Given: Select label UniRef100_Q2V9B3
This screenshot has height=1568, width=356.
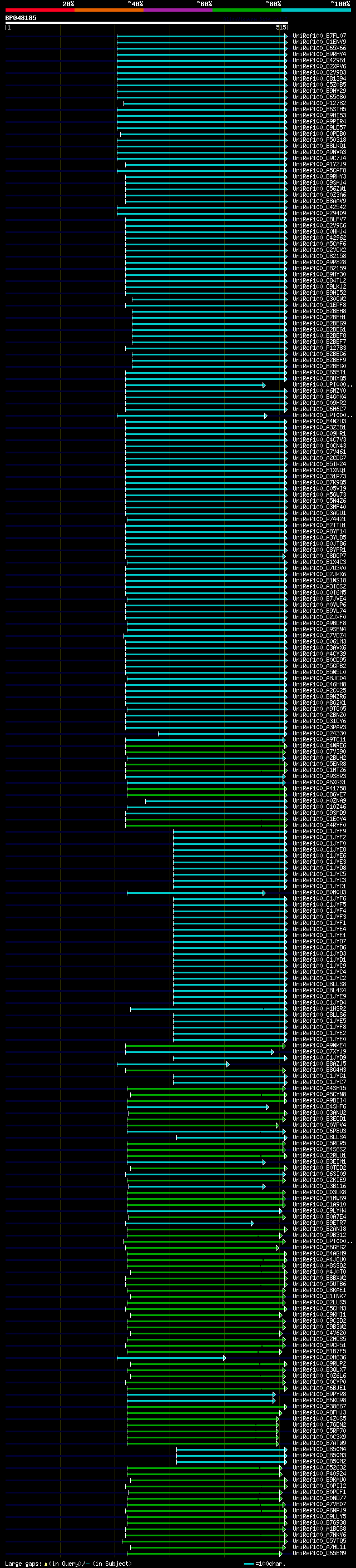Looking at the screenshot, I should click(319, 72).
